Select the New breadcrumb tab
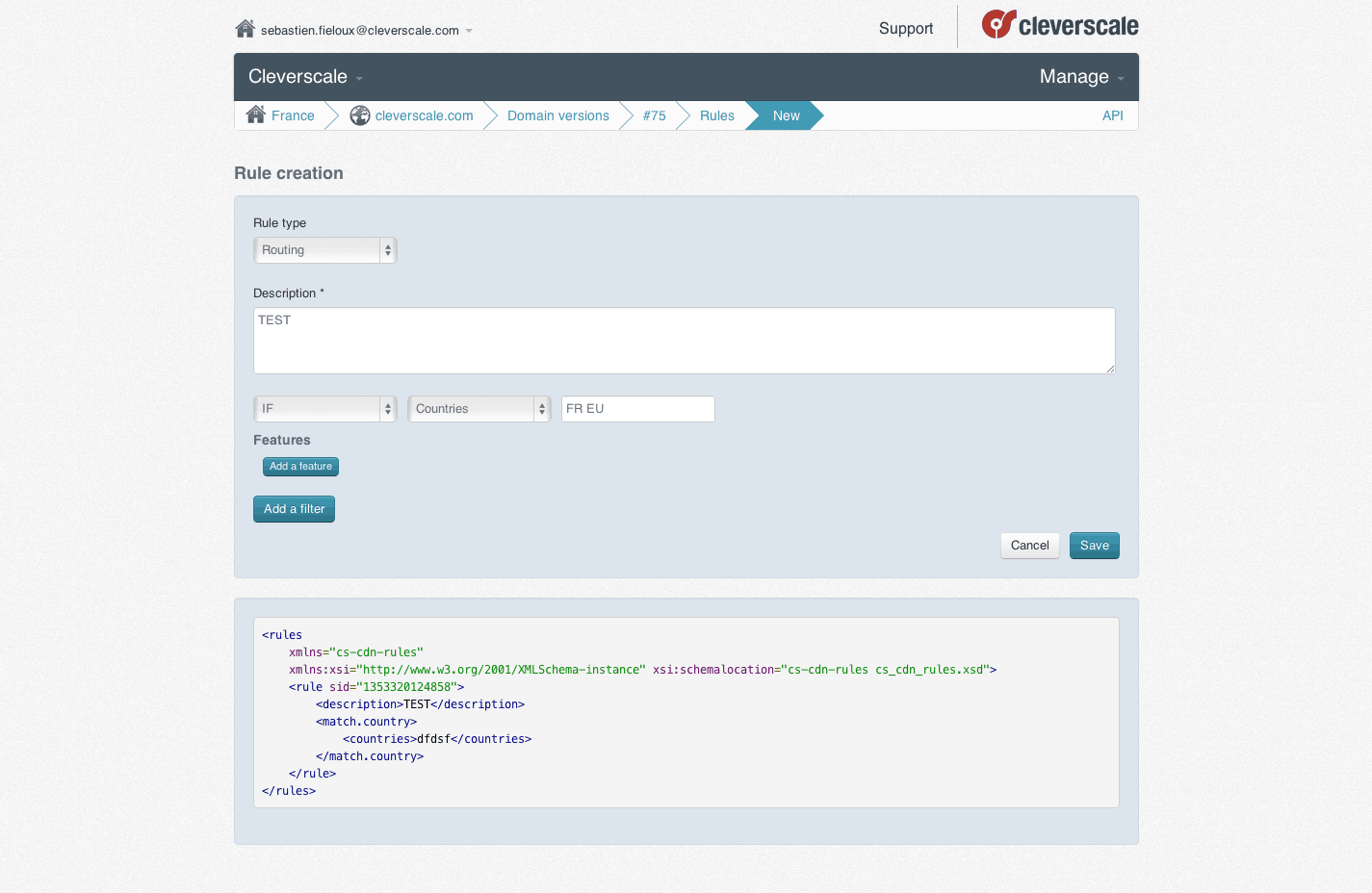The height and width of the screenshot is (893, 1372). click(x=787, y=115)
